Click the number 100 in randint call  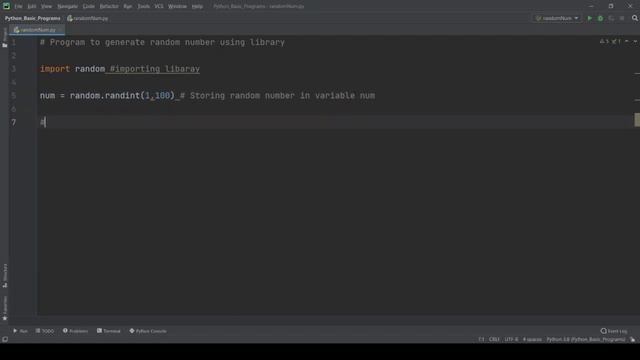coord(162,96)
